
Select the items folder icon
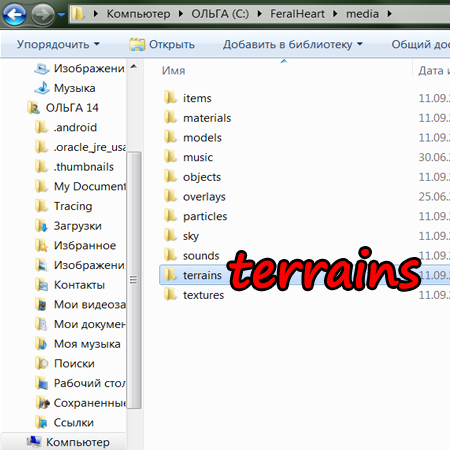point(170,97)
